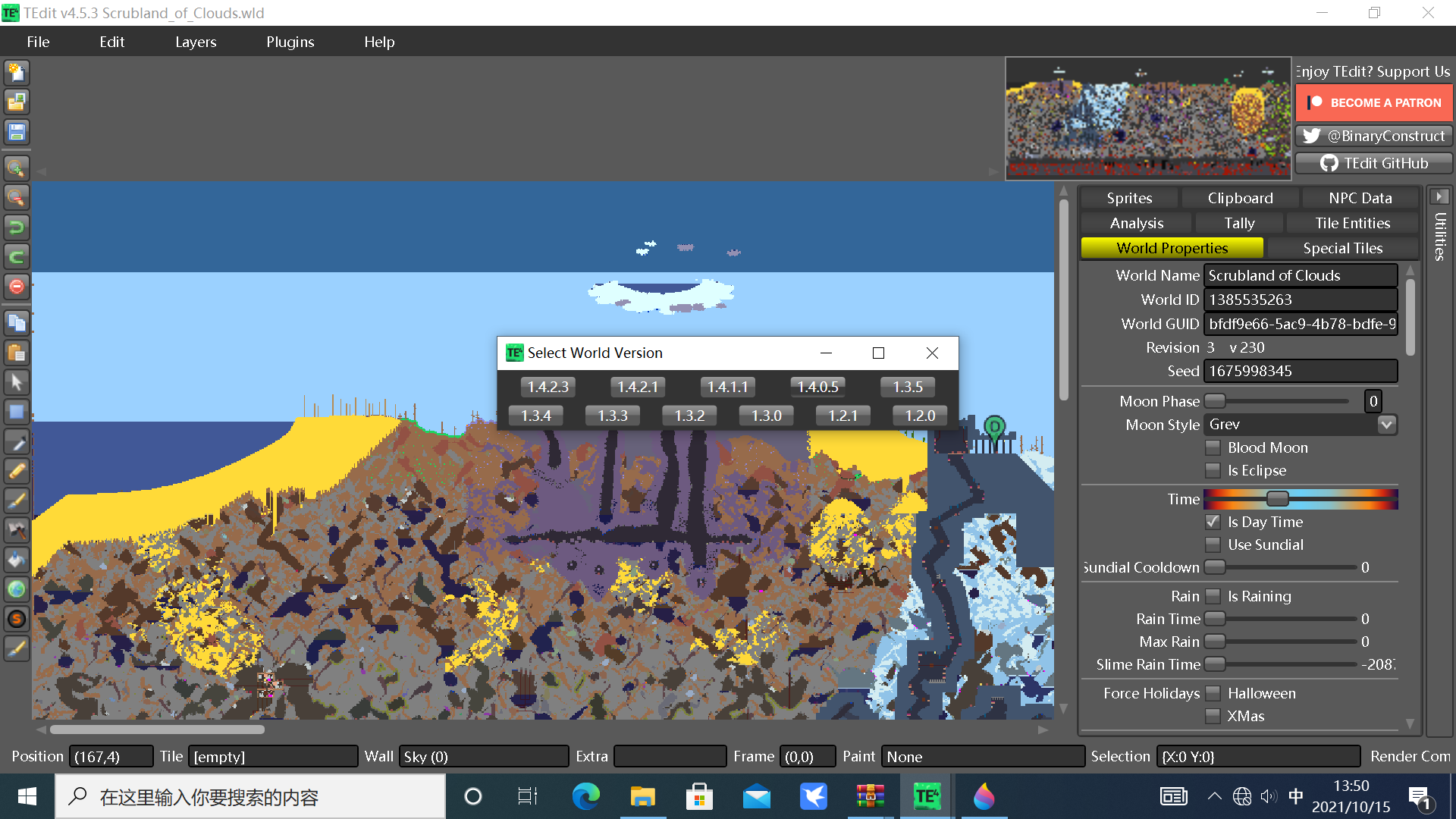Select the pencil tool in left sidebar
1456x819 pixels.
pyautogui.click(x=15, y=472)
